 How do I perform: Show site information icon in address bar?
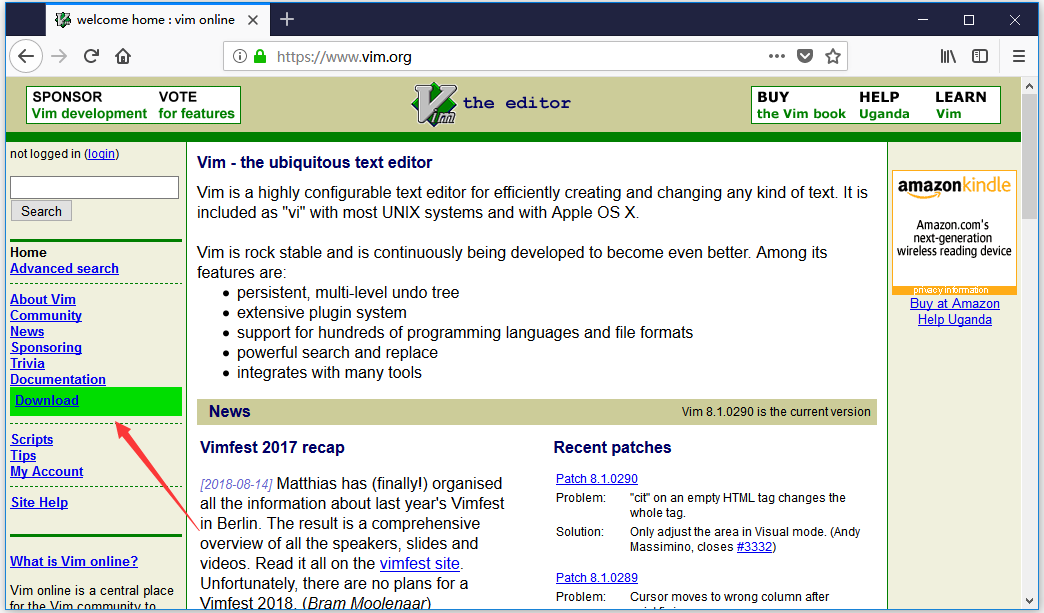[240, 57]
